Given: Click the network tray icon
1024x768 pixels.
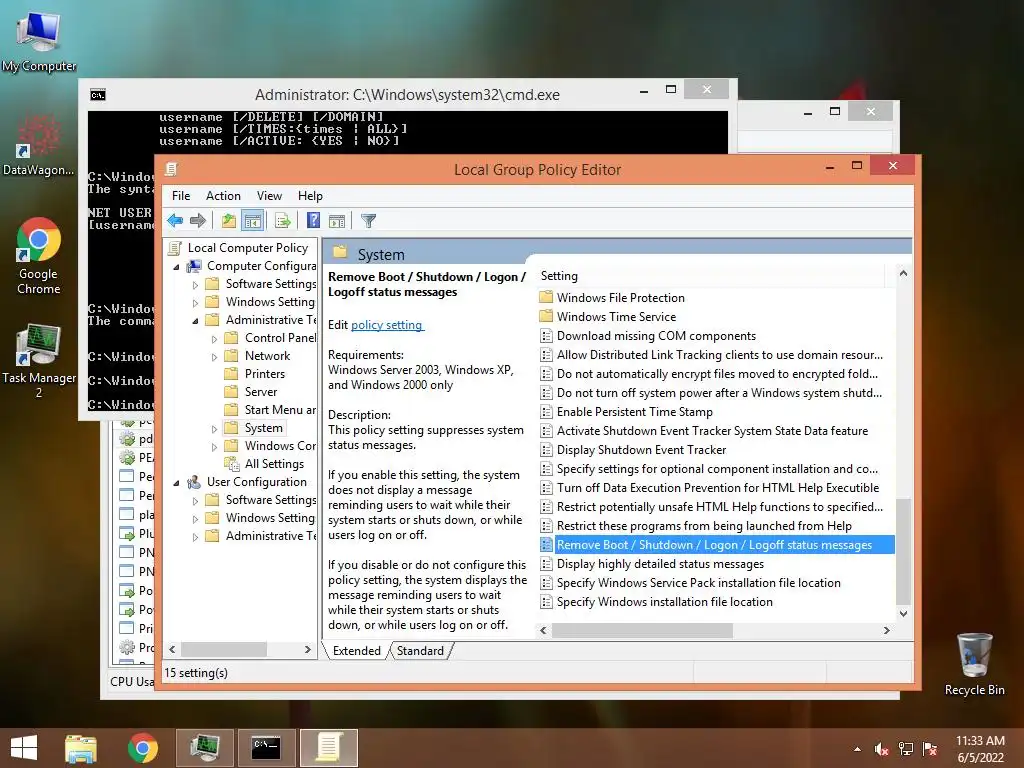Looking at the screenshot, I should click(906, 748).
